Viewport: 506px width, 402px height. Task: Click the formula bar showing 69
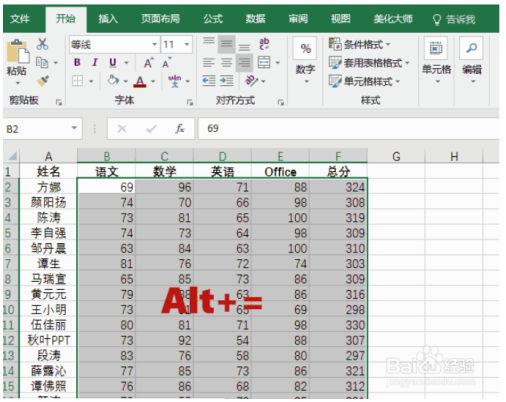point(348,128)
